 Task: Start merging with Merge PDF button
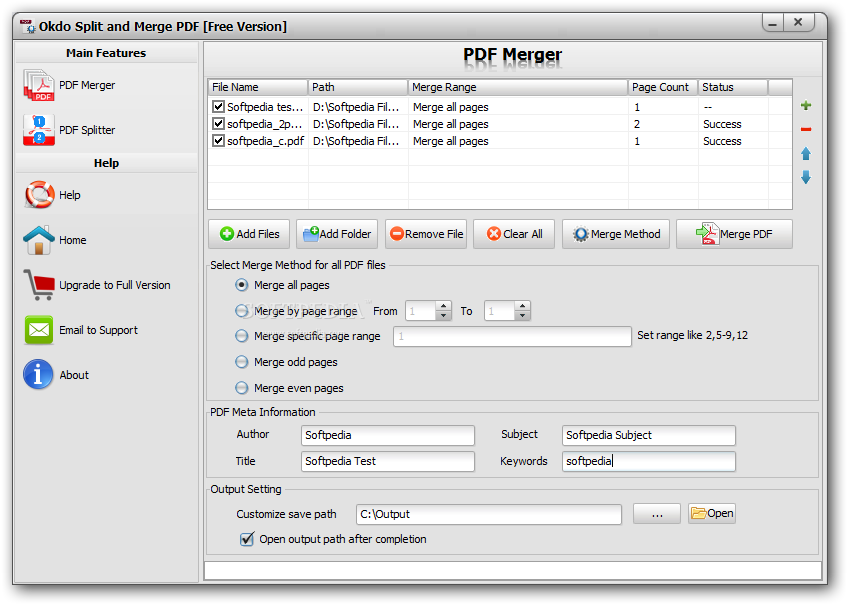(734, 234)
